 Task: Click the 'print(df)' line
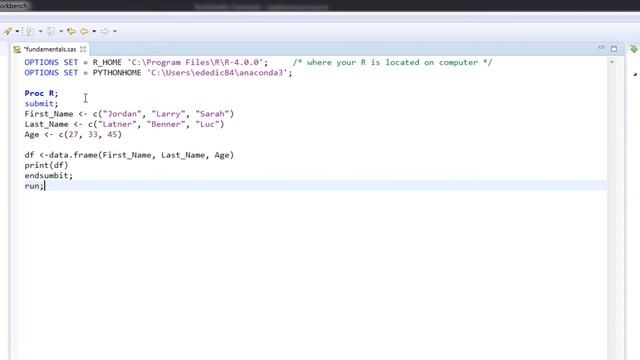[x=46, y=165]
